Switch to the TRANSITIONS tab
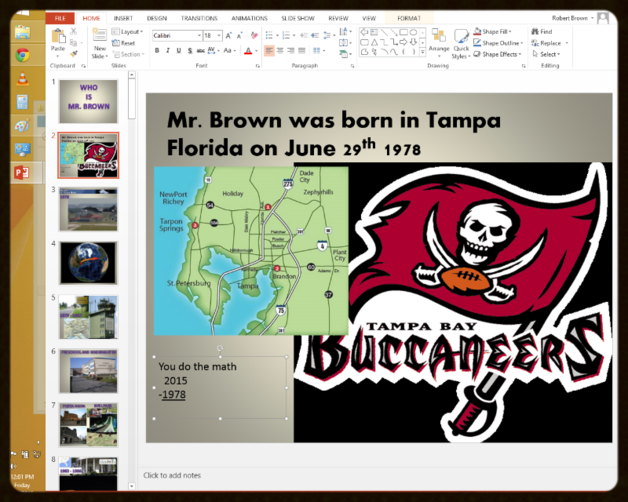 click(199, 18)
